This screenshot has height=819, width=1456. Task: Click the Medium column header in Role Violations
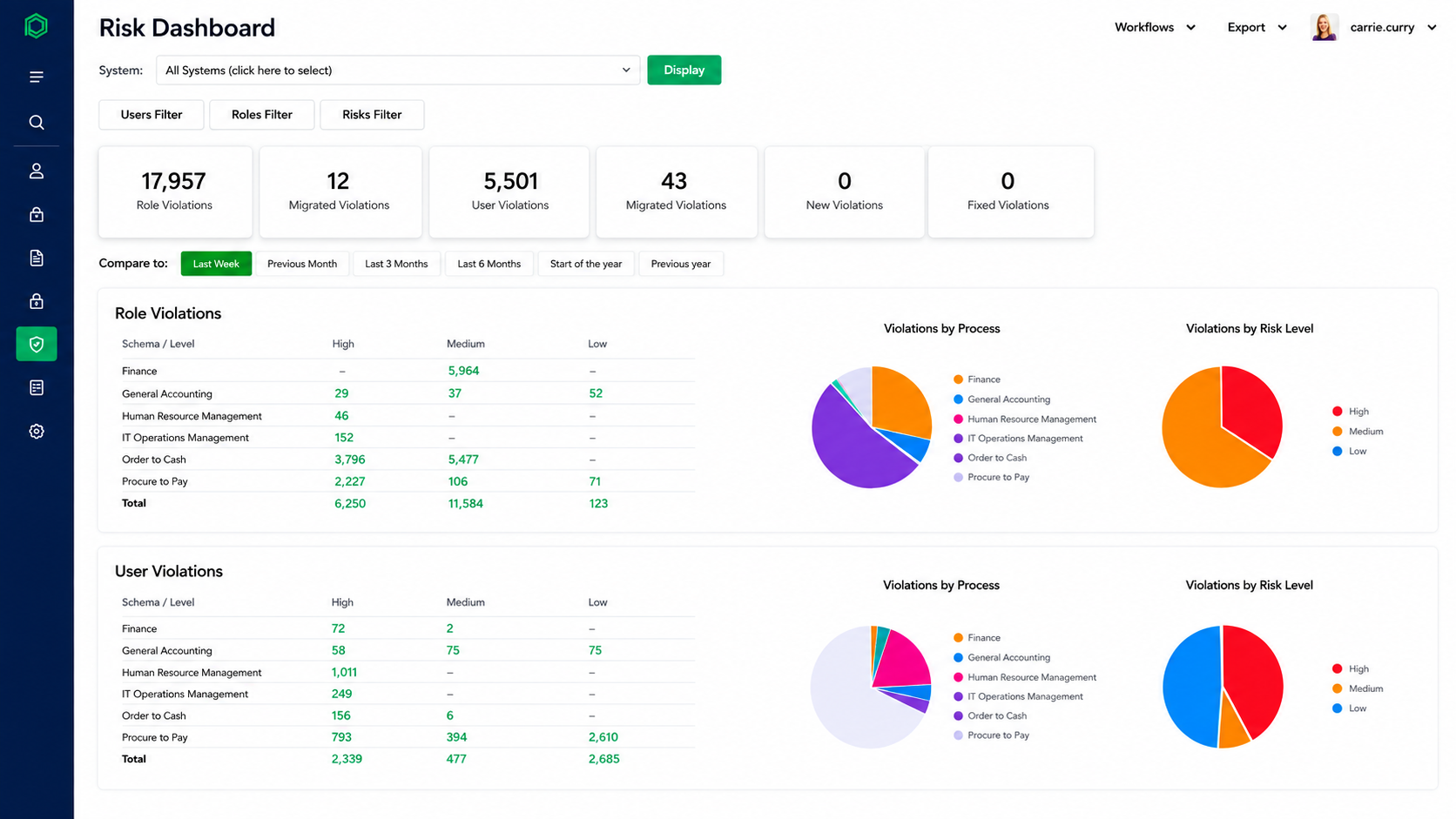pyautogui.click(x=466, y=344)
